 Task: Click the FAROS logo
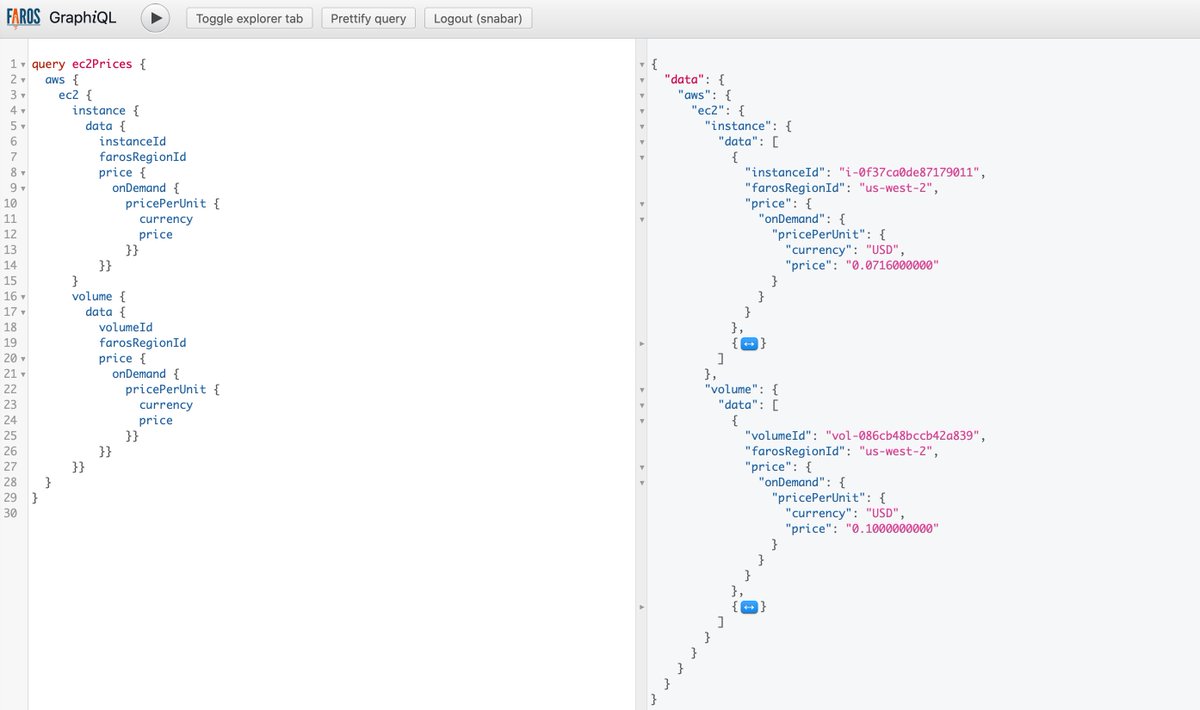[23, 18]
